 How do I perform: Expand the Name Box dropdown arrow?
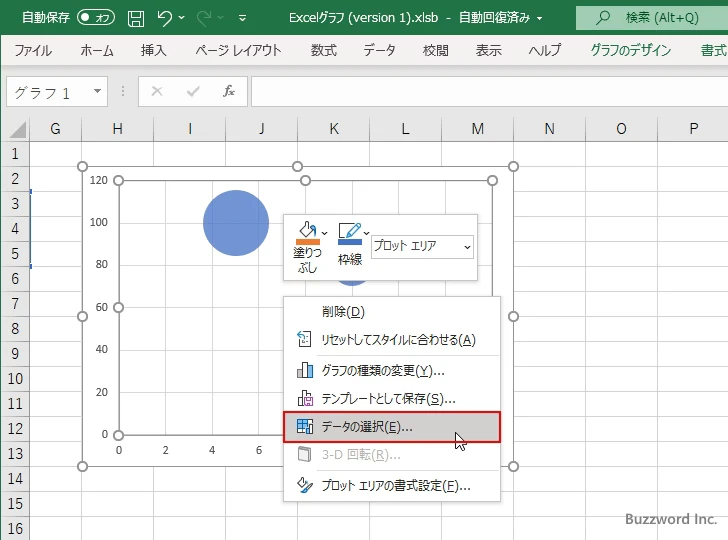[x=98, y=91]
